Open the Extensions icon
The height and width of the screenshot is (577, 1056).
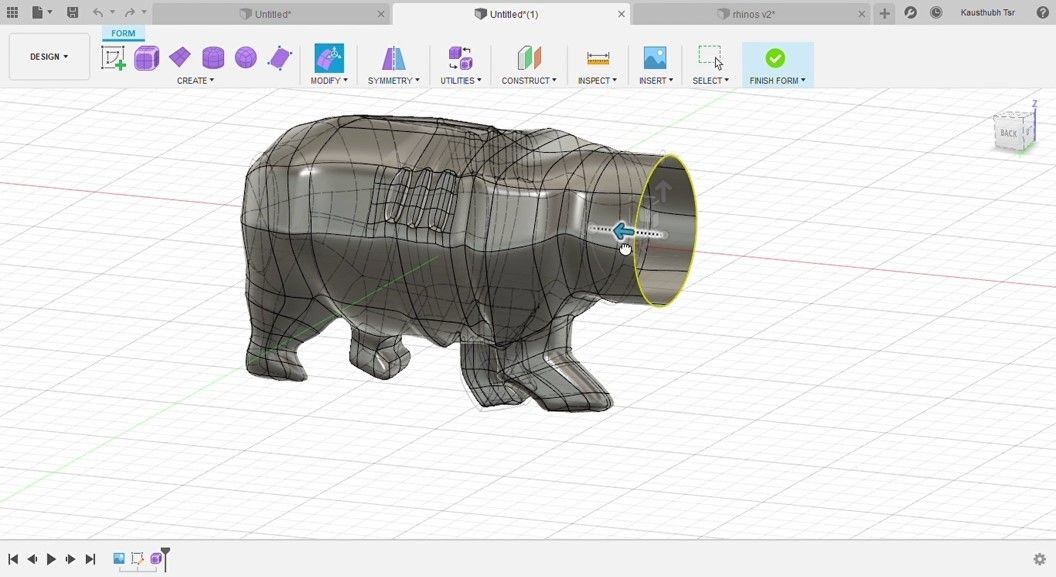click(x=911, y=13)
